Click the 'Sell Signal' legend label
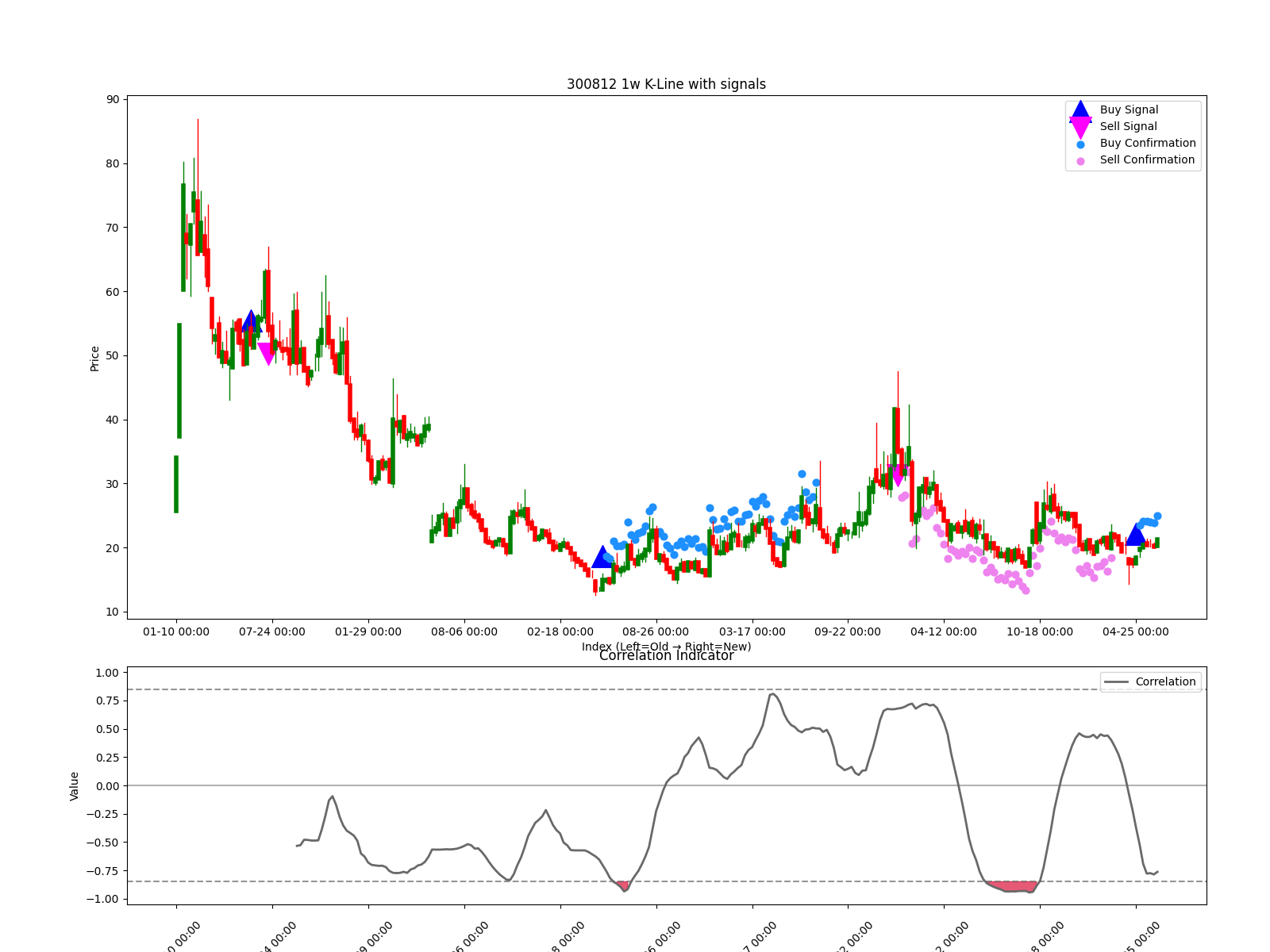Image resolution: width=1270 pixels, height=952 pixels. coord(1128,127)
